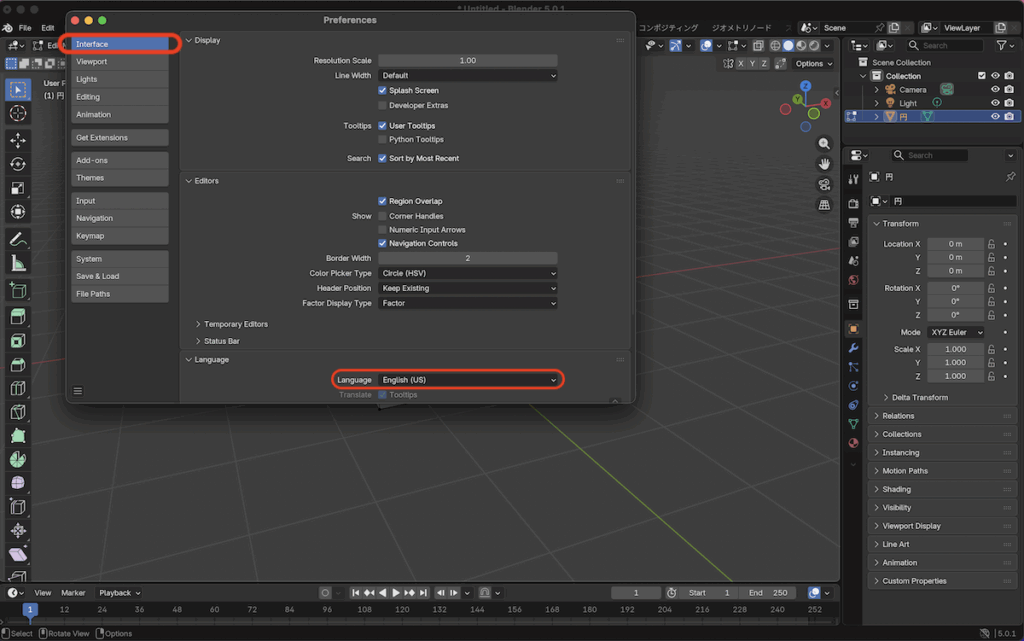Click the play animation button
1024x641 pixels.
point(396,593)
